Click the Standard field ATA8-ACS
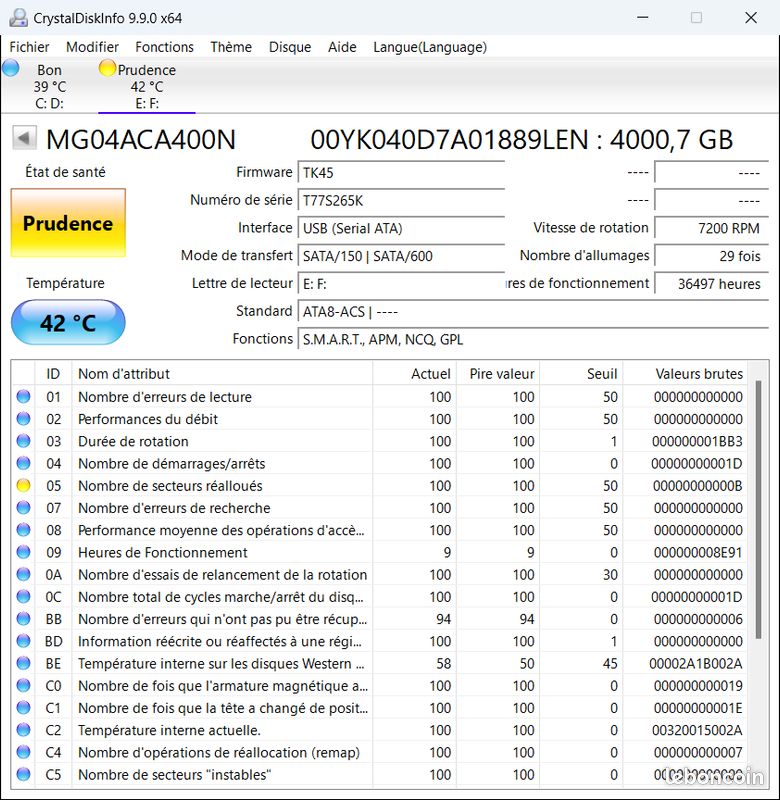Image resolution: width=780 pixels, height=800 pixels. [x=533, y=312]
